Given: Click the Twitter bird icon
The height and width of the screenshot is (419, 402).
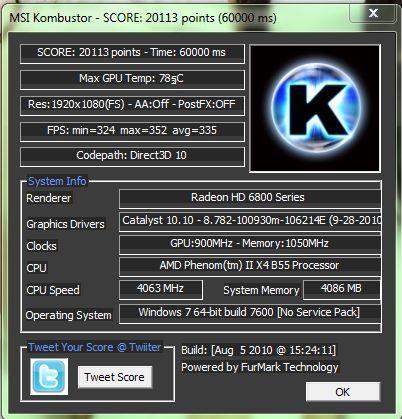Looking at the screenshot, I should pos(49,376).
